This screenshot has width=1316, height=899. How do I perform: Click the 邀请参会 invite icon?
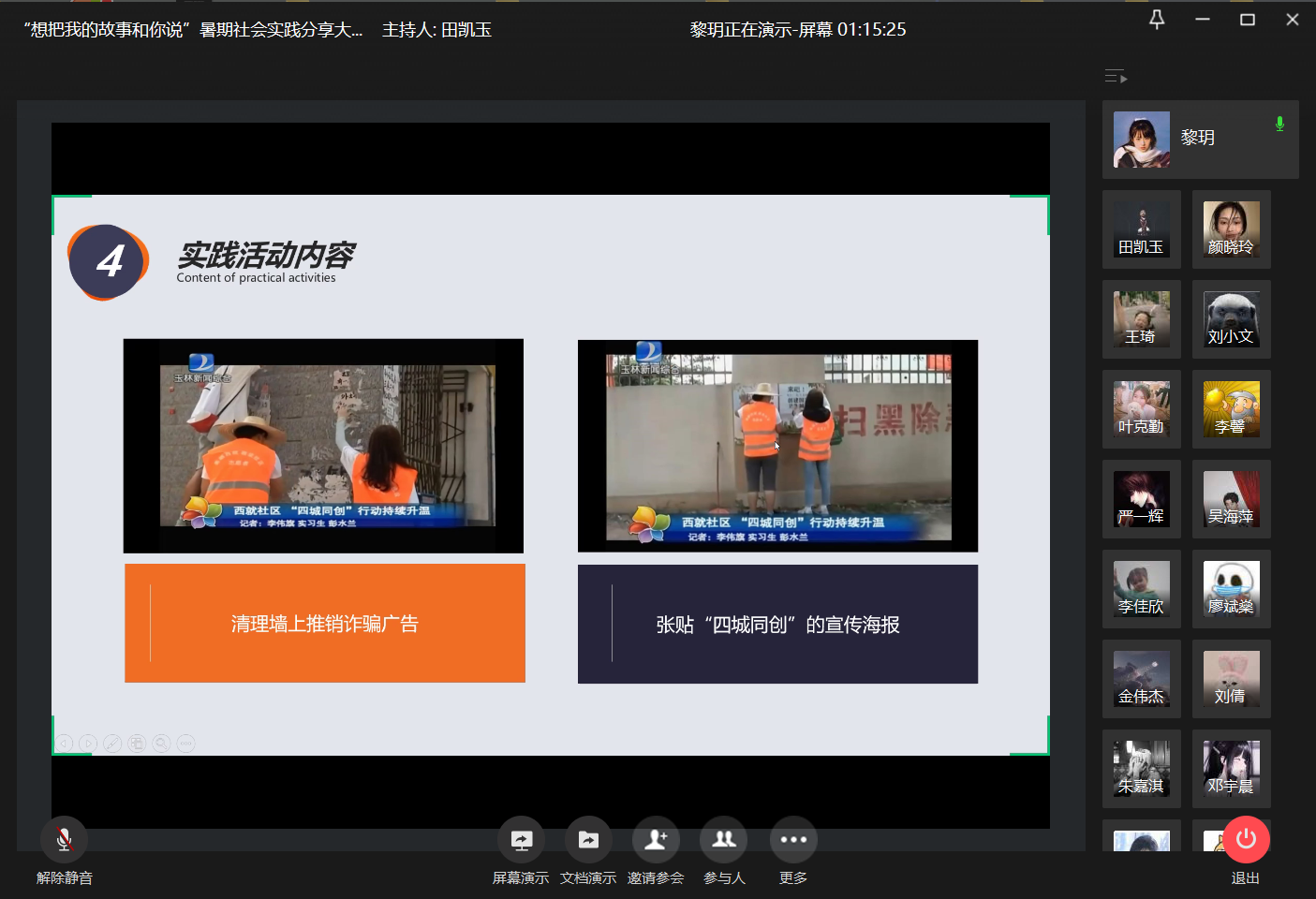[656, 840]
